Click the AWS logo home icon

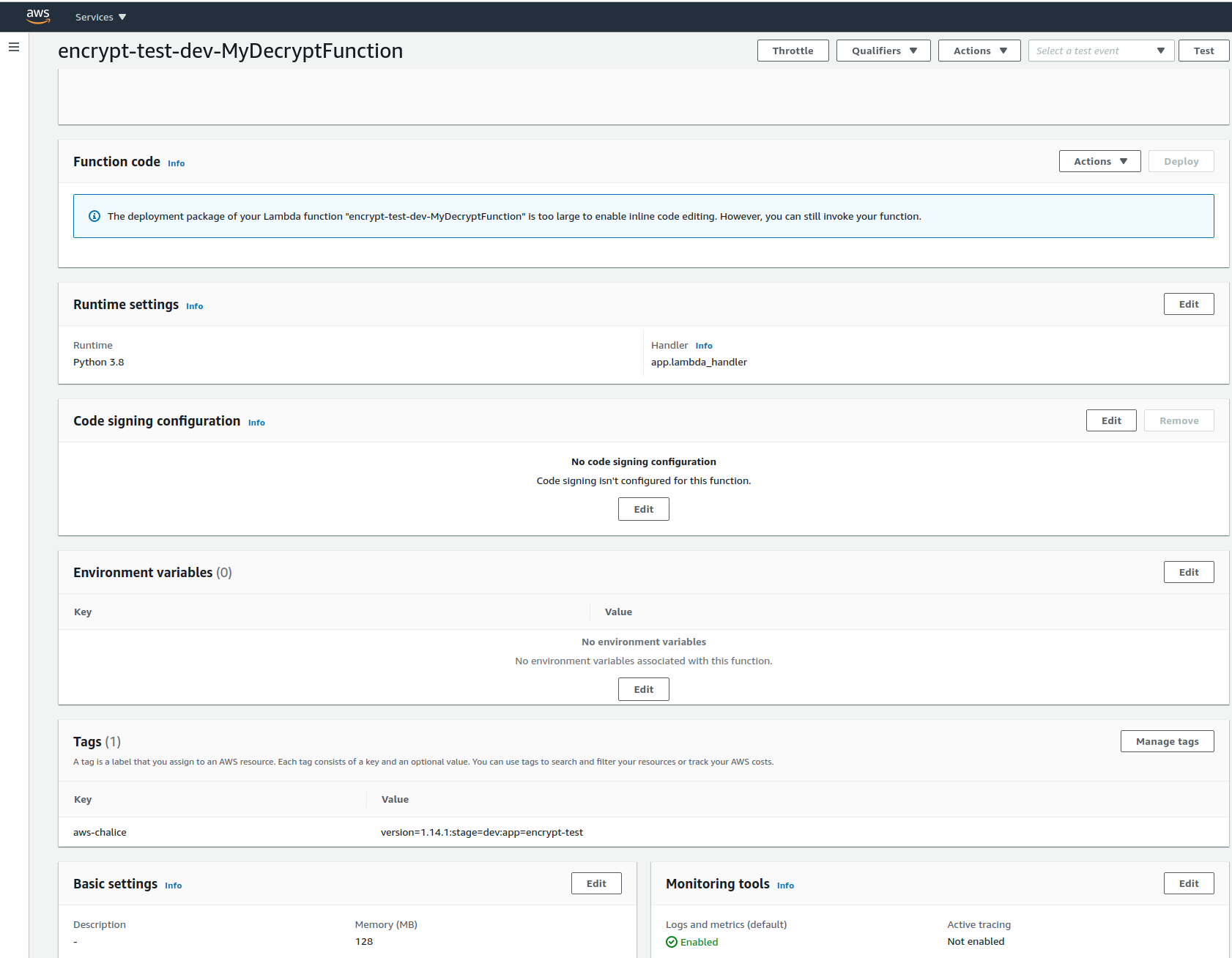(x=38, y=16)
